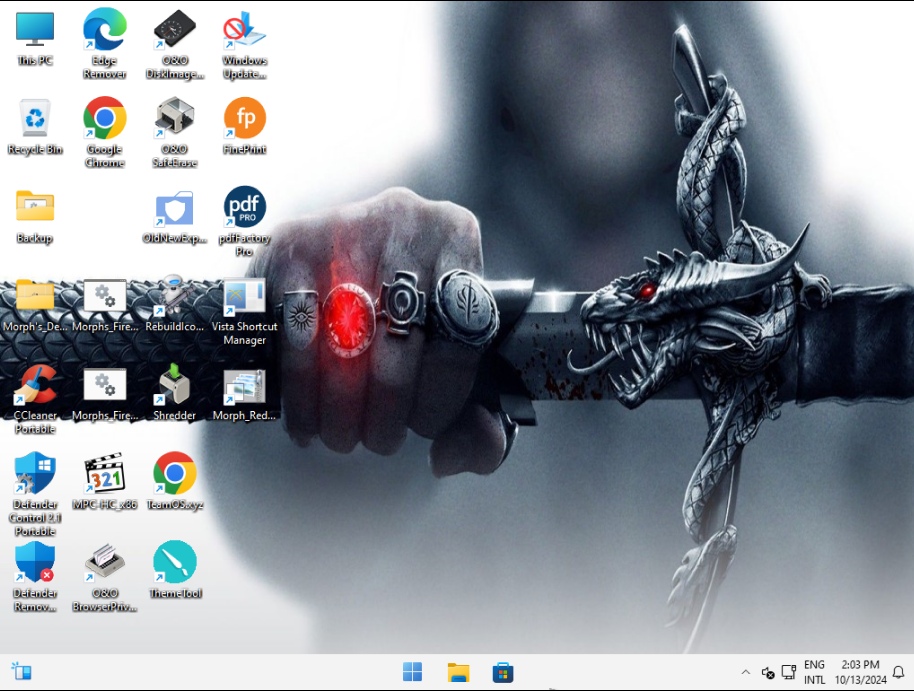This screenshot has height=691, width=914.
Task: Select the TeamOS.xyz Chrome shortcut
Action: (x=175, y=482)
